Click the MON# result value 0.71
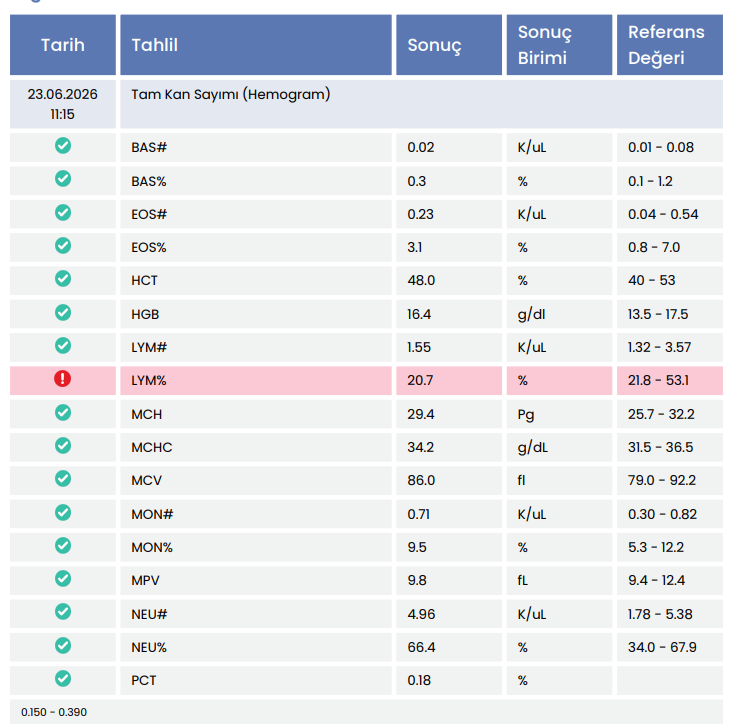 tap(418, 515)
